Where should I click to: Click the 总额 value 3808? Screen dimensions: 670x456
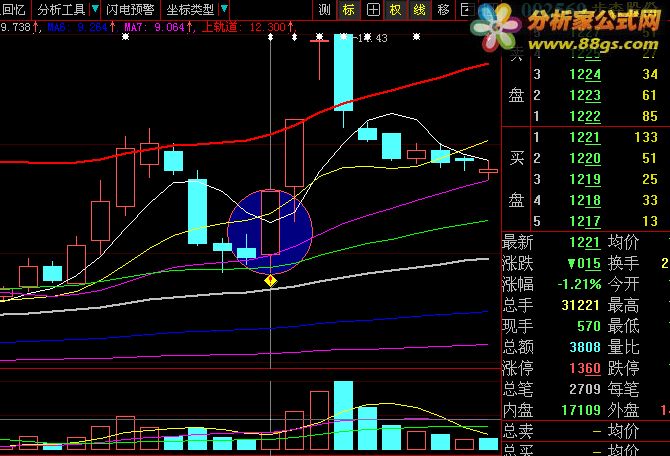coord(585,347)
